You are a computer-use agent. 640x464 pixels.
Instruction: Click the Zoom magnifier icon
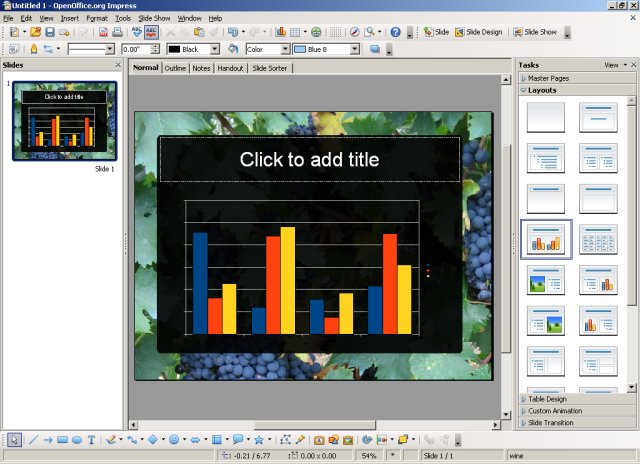[x=369, y=32]
